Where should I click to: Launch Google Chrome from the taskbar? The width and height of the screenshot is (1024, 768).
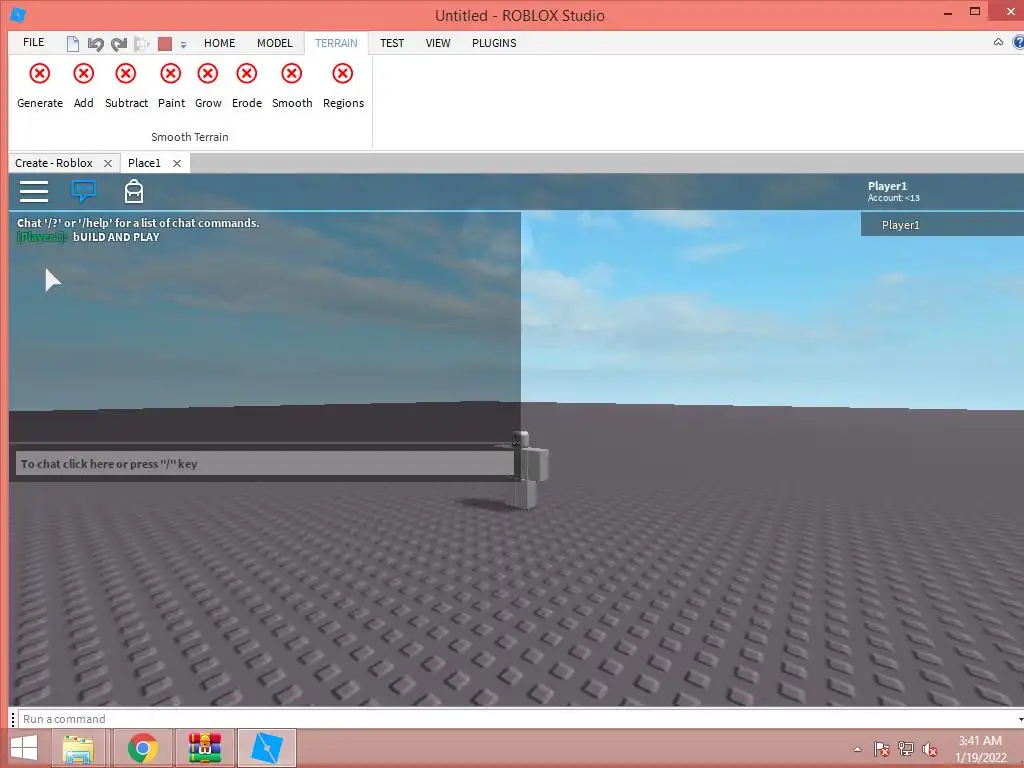click(142, 748)
